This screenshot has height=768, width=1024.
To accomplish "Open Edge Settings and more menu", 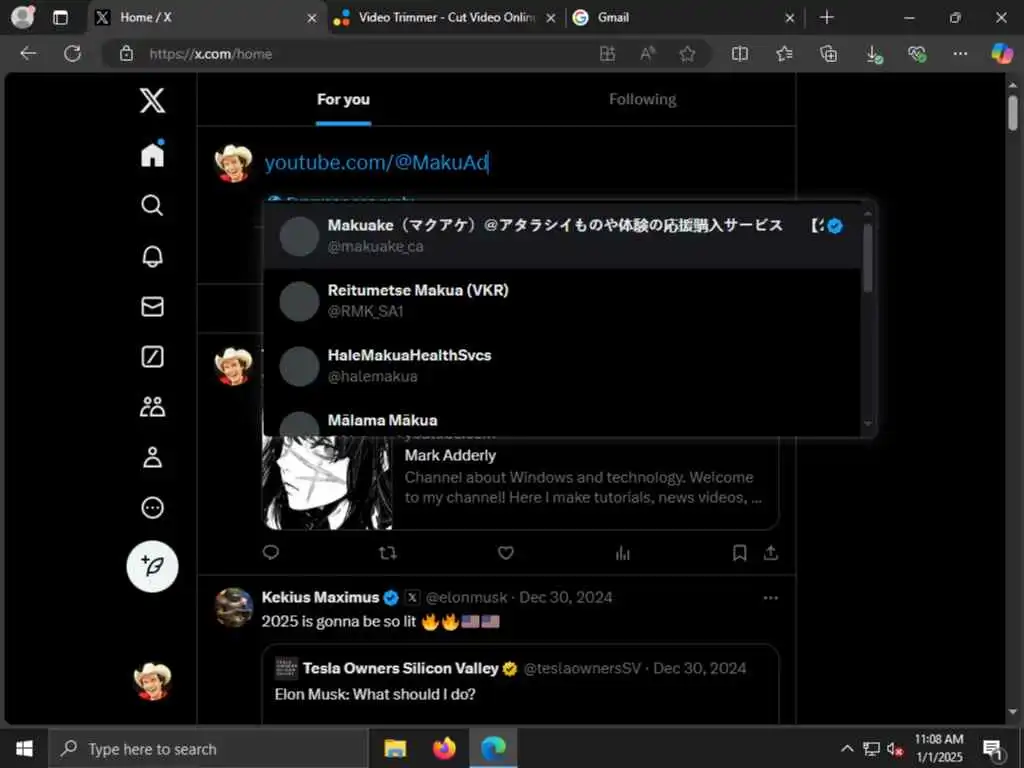I will coord(960,54).
